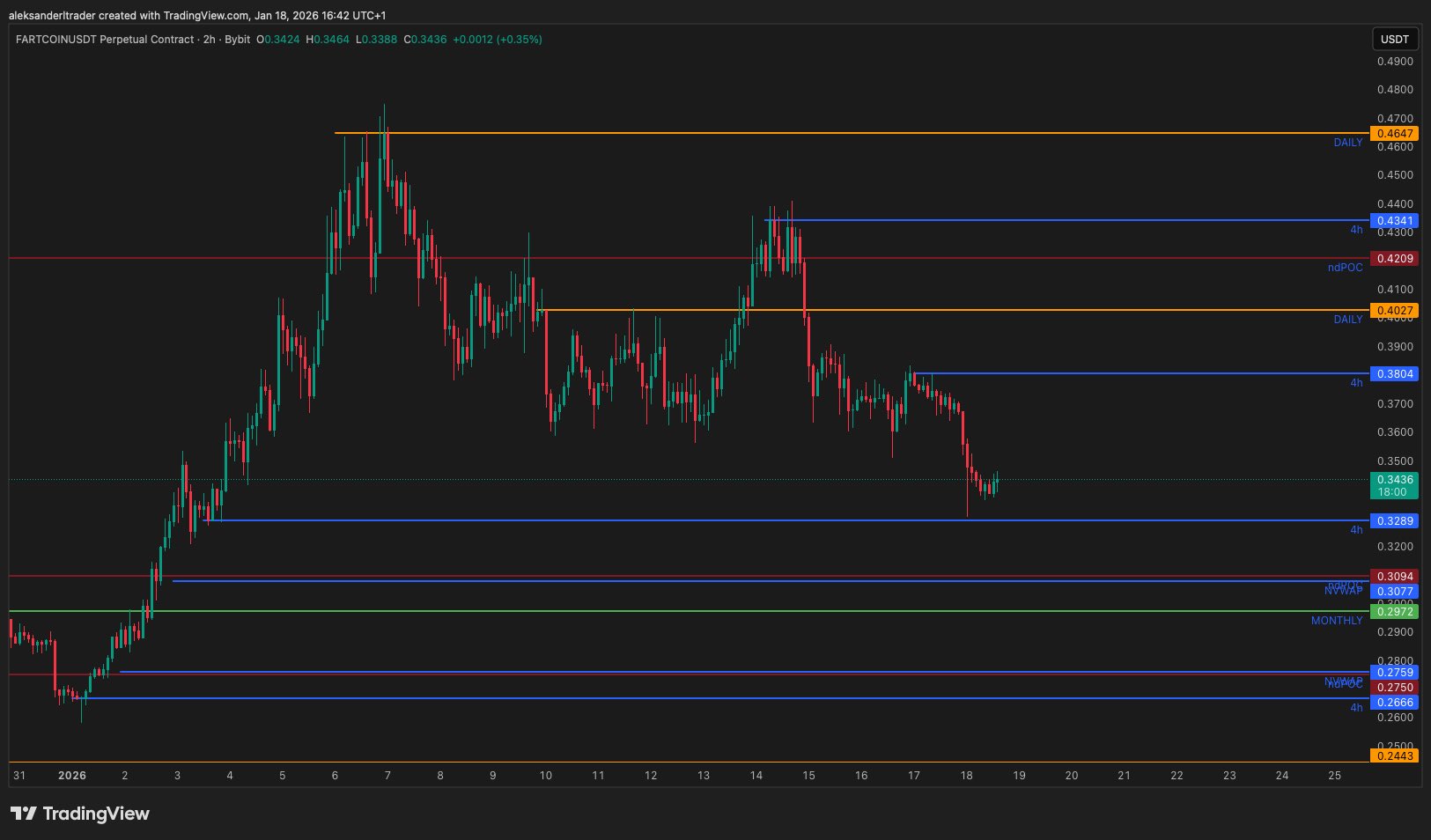
Task: Click the blue 0.3804 4h price label
Action: pos(1394,374)
